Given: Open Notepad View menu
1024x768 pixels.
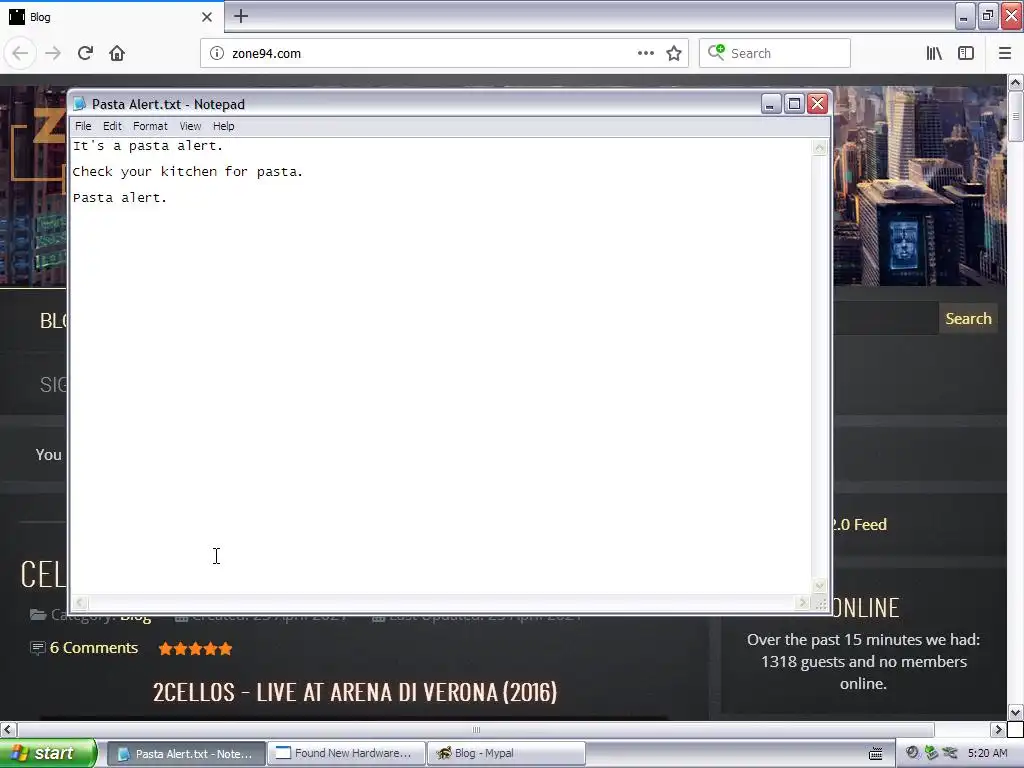Looking at the screenshot, I should pyautogui.click(x=190, y=126).
